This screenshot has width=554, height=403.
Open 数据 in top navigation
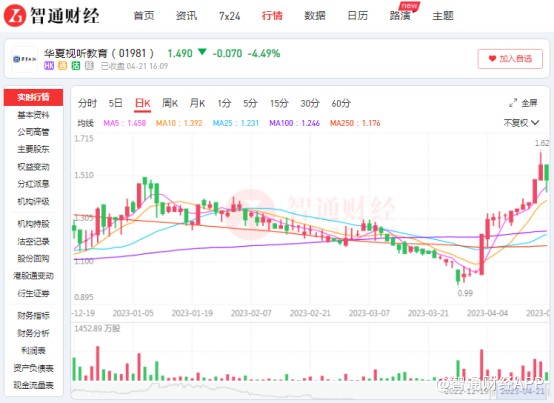(314, 16)
